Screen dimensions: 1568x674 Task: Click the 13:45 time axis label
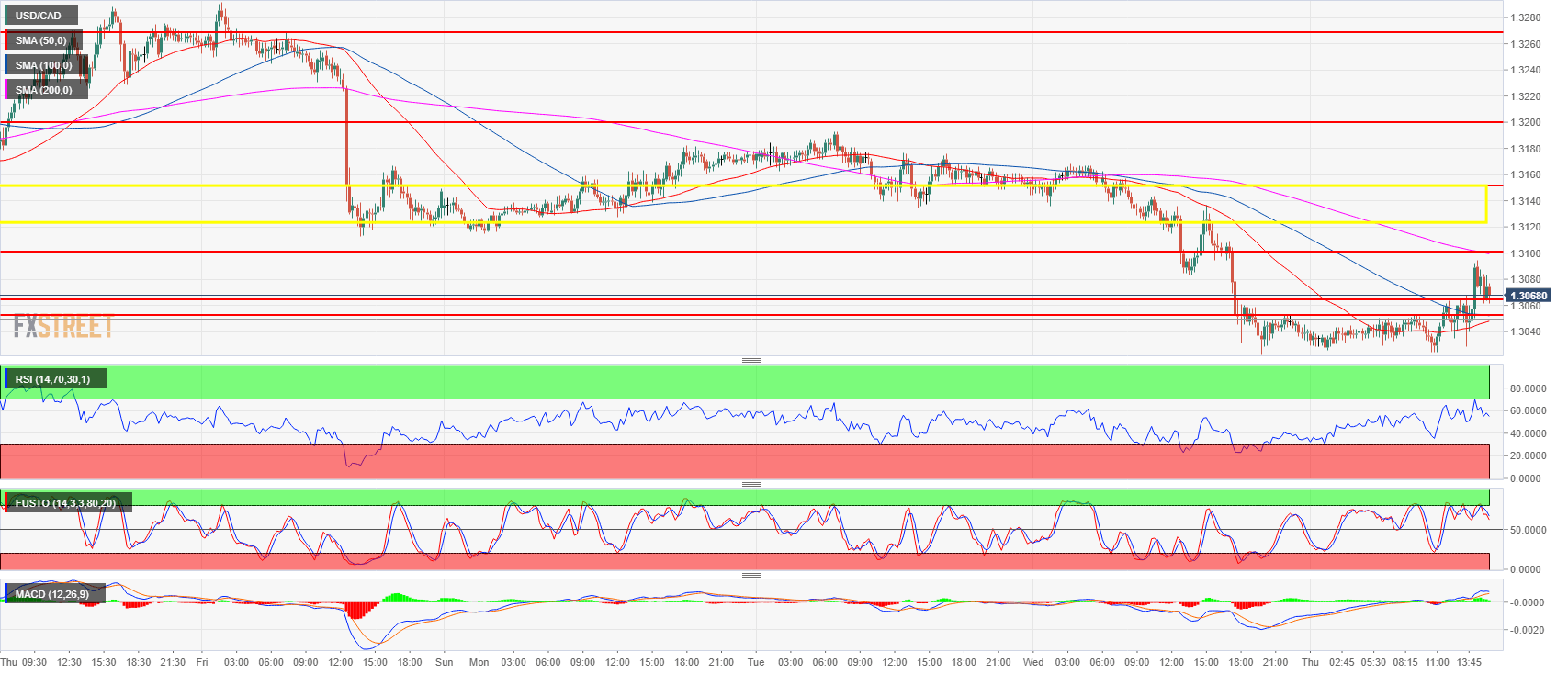tap(1470, 662)
